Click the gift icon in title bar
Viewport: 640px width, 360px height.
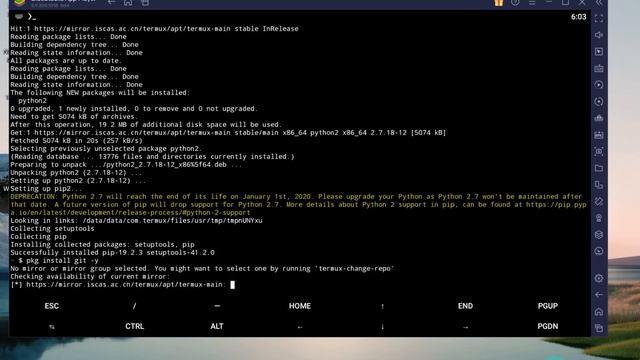click(499, 3)
